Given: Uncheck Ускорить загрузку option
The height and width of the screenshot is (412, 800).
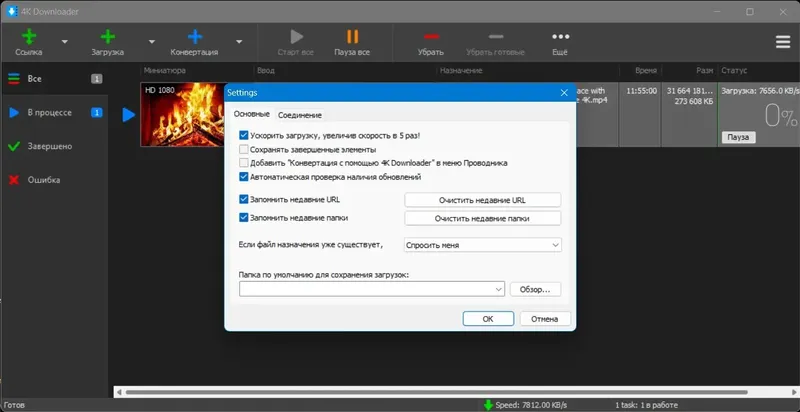Looking at the screenshot, I should [243, 136].
